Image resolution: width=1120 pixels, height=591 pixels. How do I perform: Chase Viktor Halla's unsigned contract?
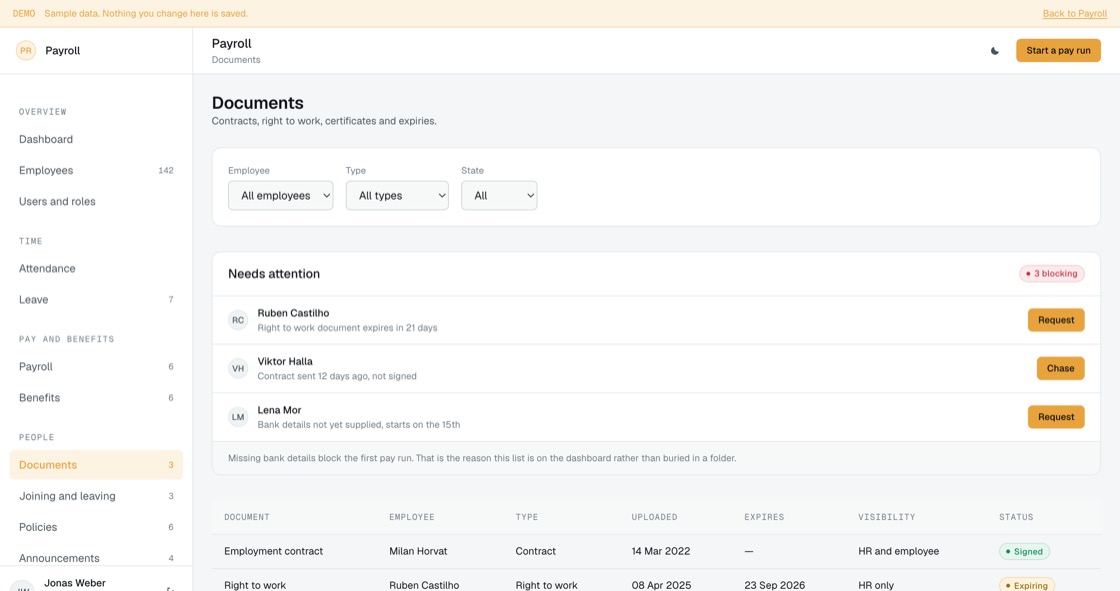pyautogui.click(x=1060, y=369)
